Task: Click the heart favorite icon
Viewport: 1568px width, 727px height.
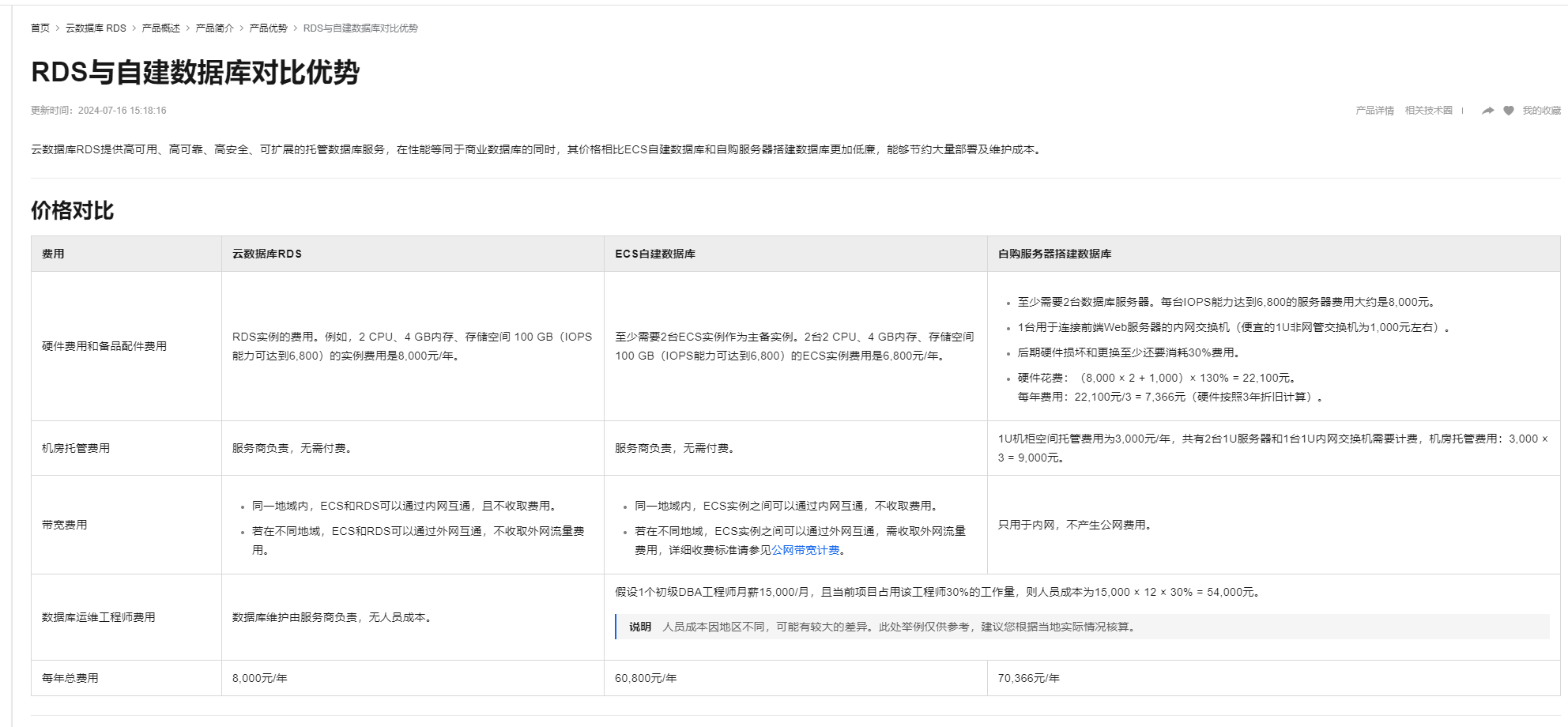Action: pos(1508,111)
